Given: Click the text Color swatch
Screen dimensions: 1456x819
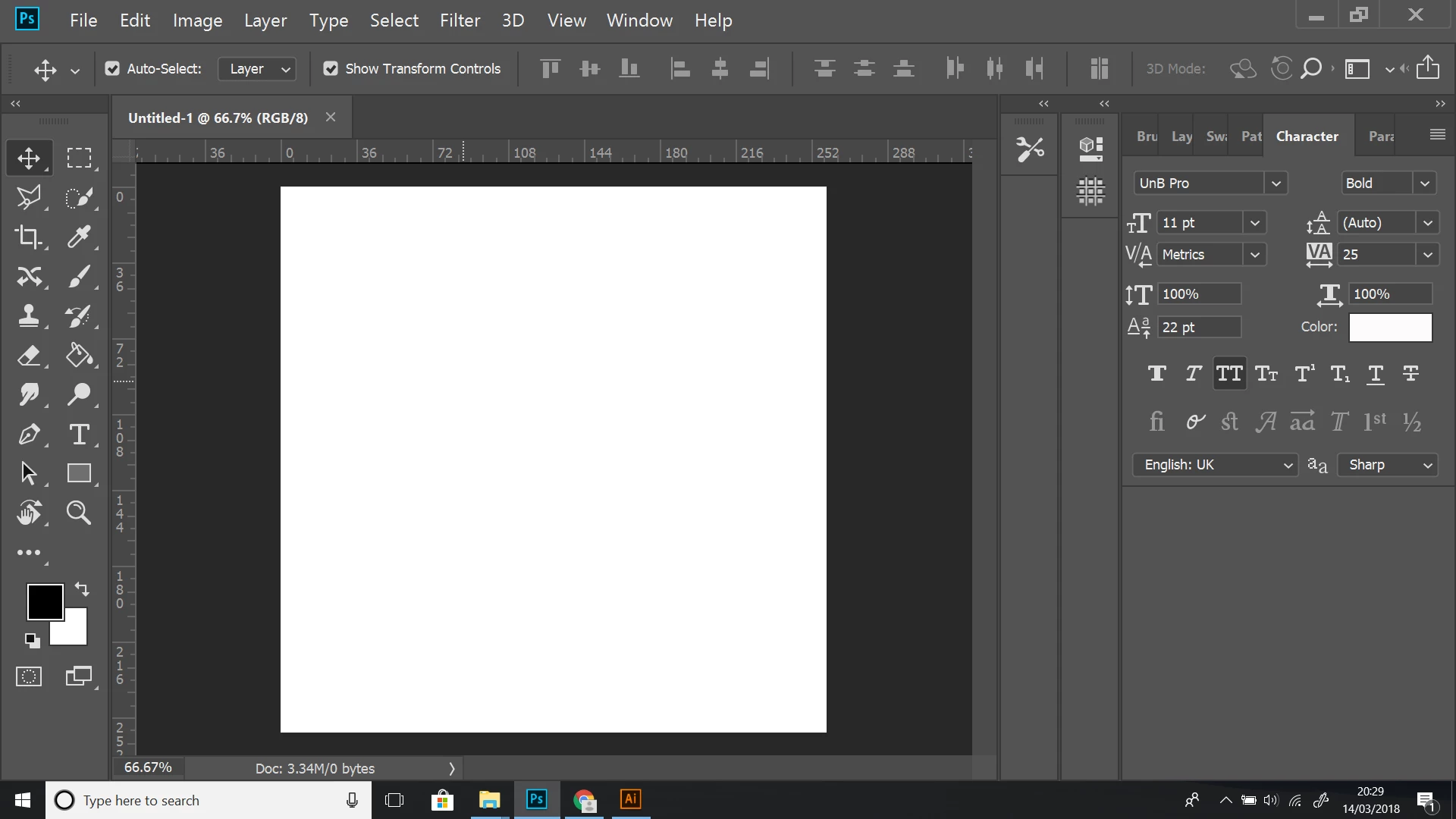Looking at the screenshot, I should click(x=1390, y=328).
